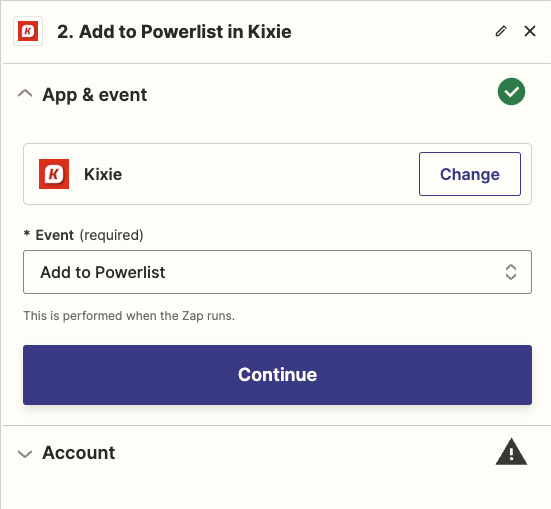Click the Kixie app logo in app card
The image size is (551, 509).
tap(54, 174)
